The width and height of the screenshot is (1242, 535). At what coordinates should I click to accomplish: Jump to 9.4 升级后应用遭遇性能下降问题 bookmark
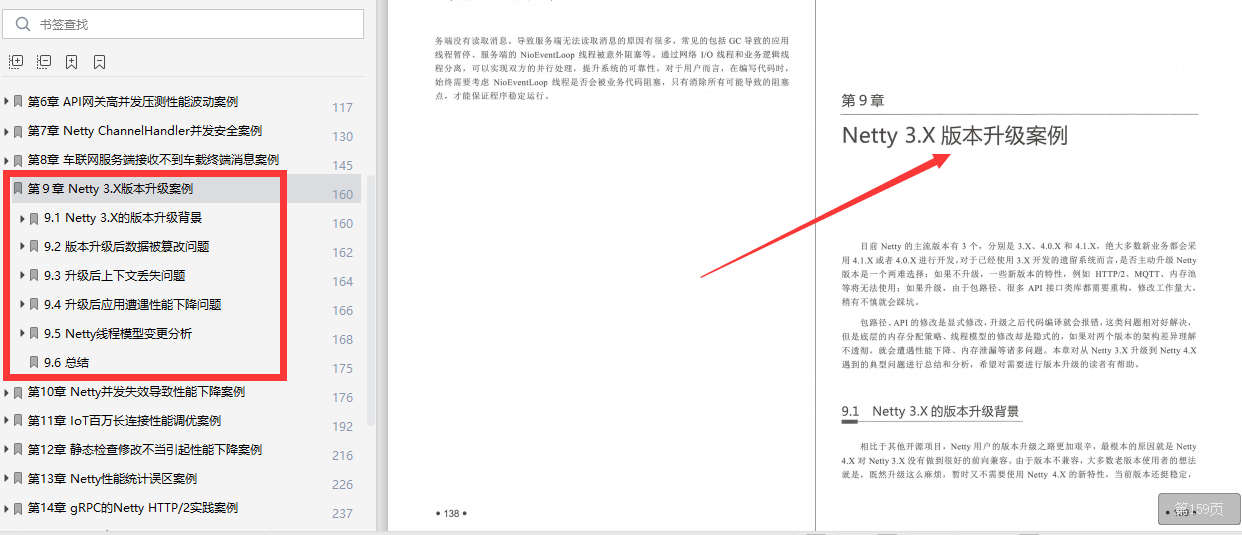click(132, 305)
